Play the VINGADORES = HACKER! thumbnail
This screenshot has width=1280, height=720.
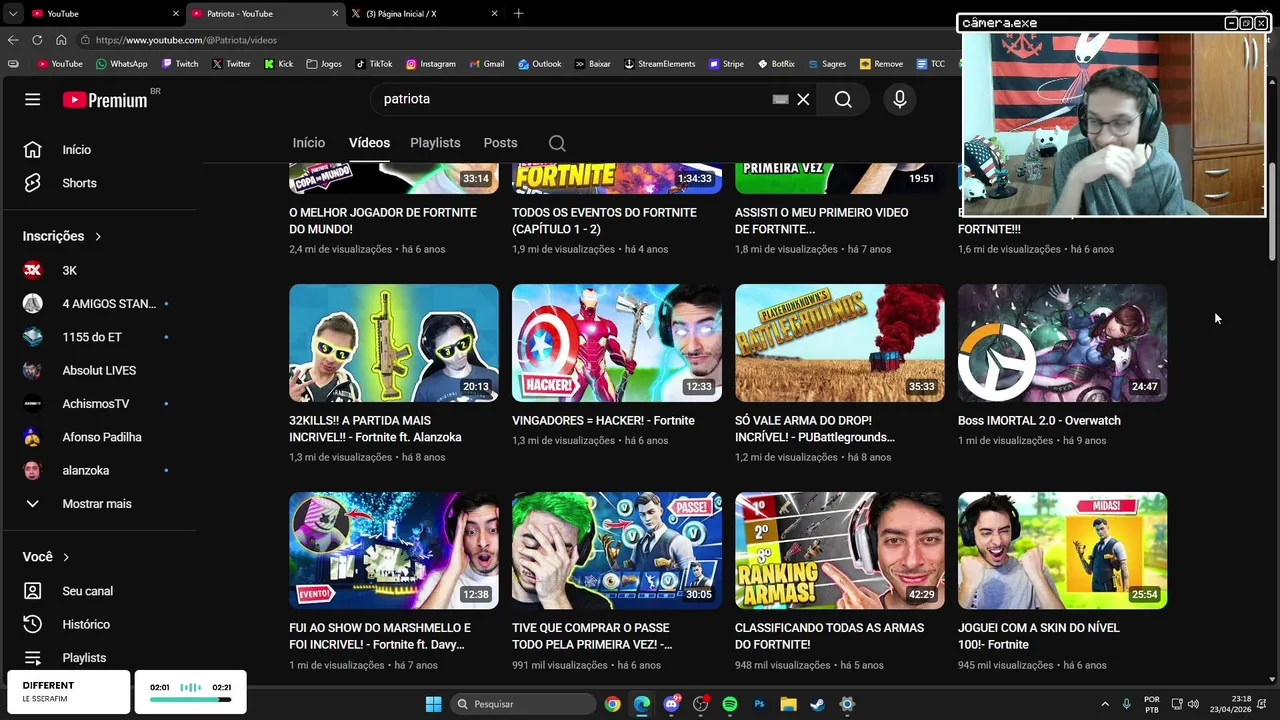pyautogui.click(x=617, y=343)
